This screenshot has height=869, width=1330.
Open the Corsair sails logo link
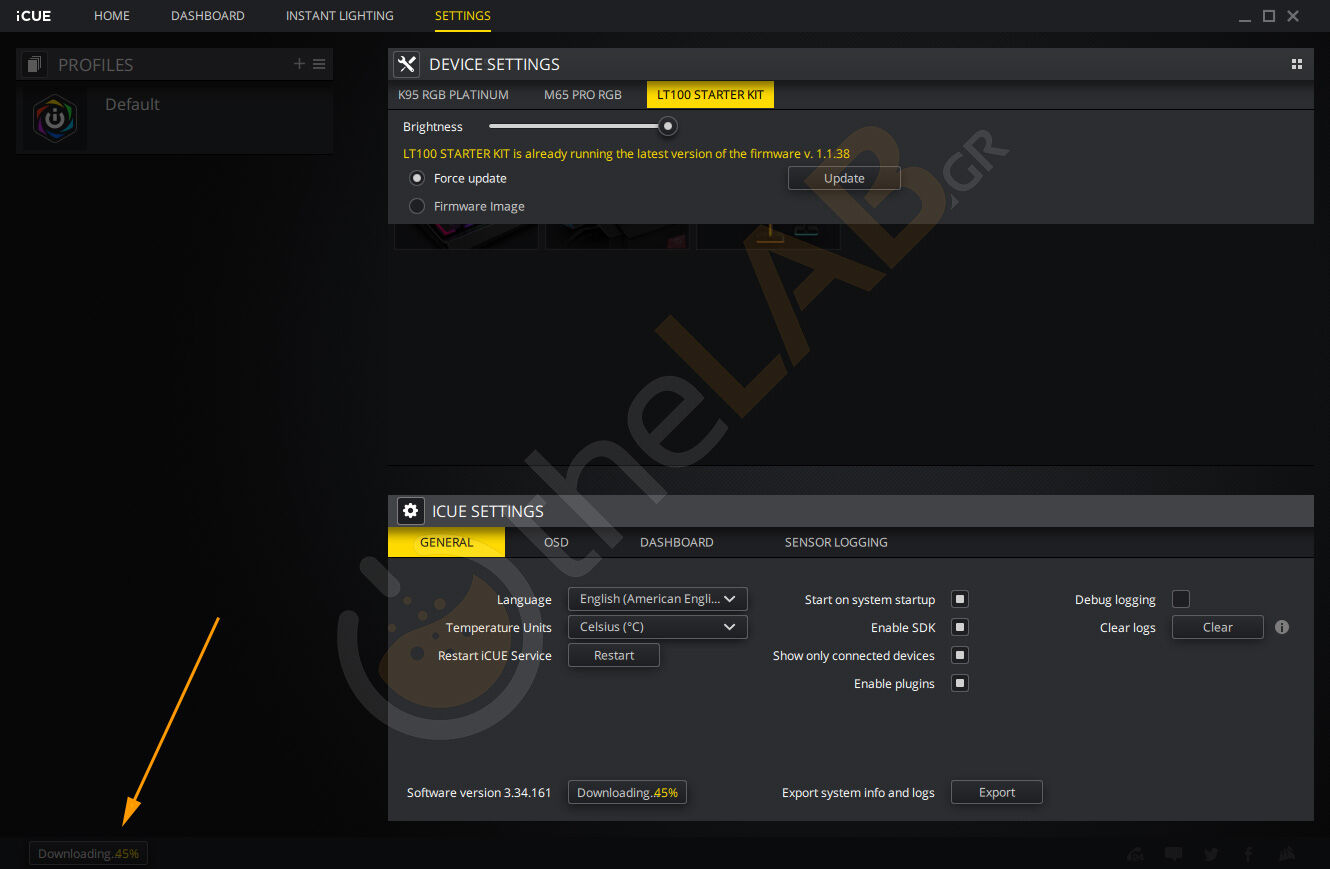click(1287, 854)
